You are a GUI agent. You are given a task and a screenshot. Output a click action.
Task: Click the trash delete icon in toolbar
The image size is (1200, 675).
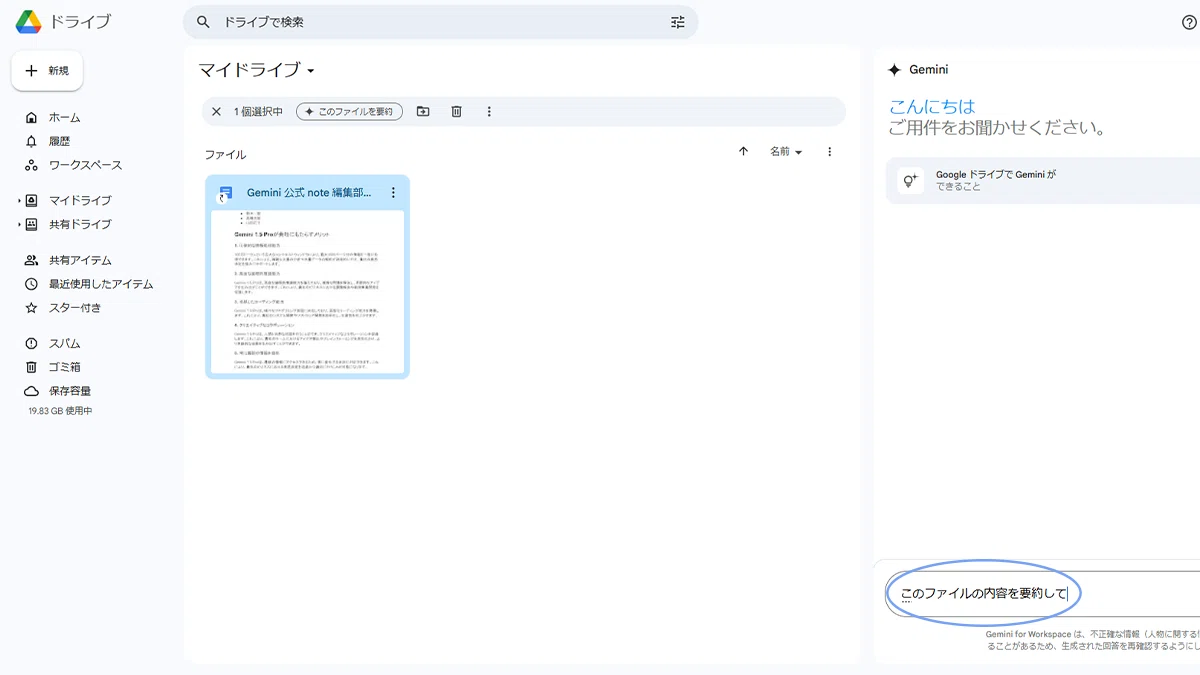coord(456,111)
